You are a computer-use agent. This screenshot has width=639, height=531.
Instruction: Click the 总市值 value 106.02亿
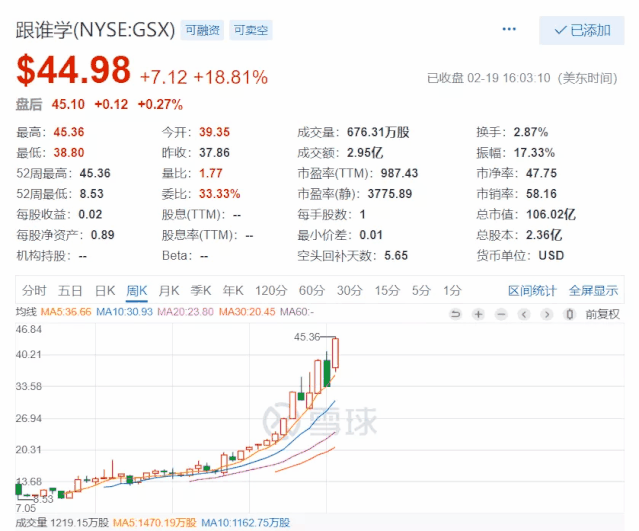[551, 214]
